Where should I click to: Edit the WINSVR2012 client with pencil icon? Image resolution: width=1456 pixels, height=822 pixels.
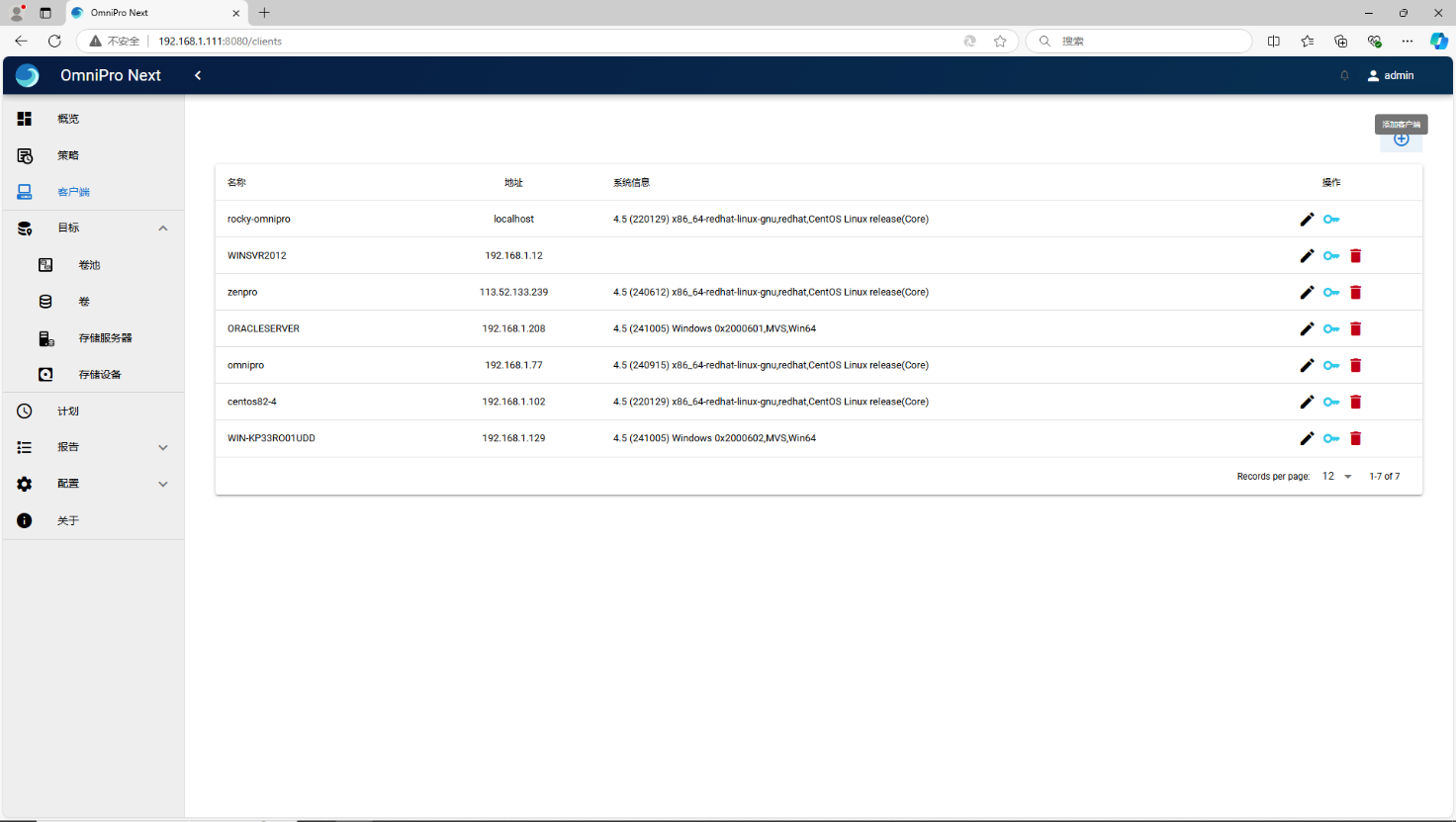tap(1307, 256)
